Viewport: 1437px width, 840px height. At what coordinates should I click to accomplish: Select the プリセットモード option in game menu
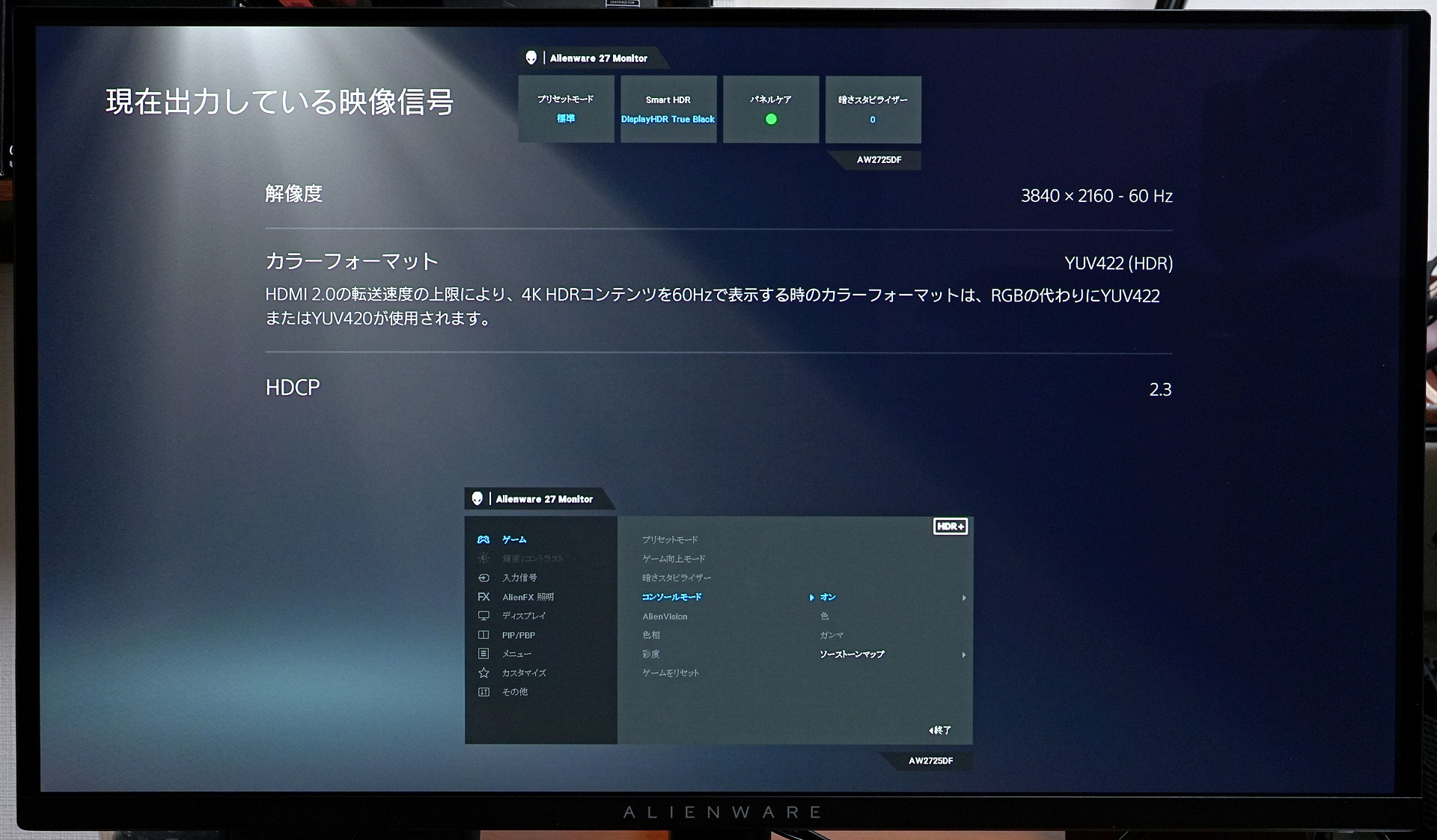pos(670,539)
